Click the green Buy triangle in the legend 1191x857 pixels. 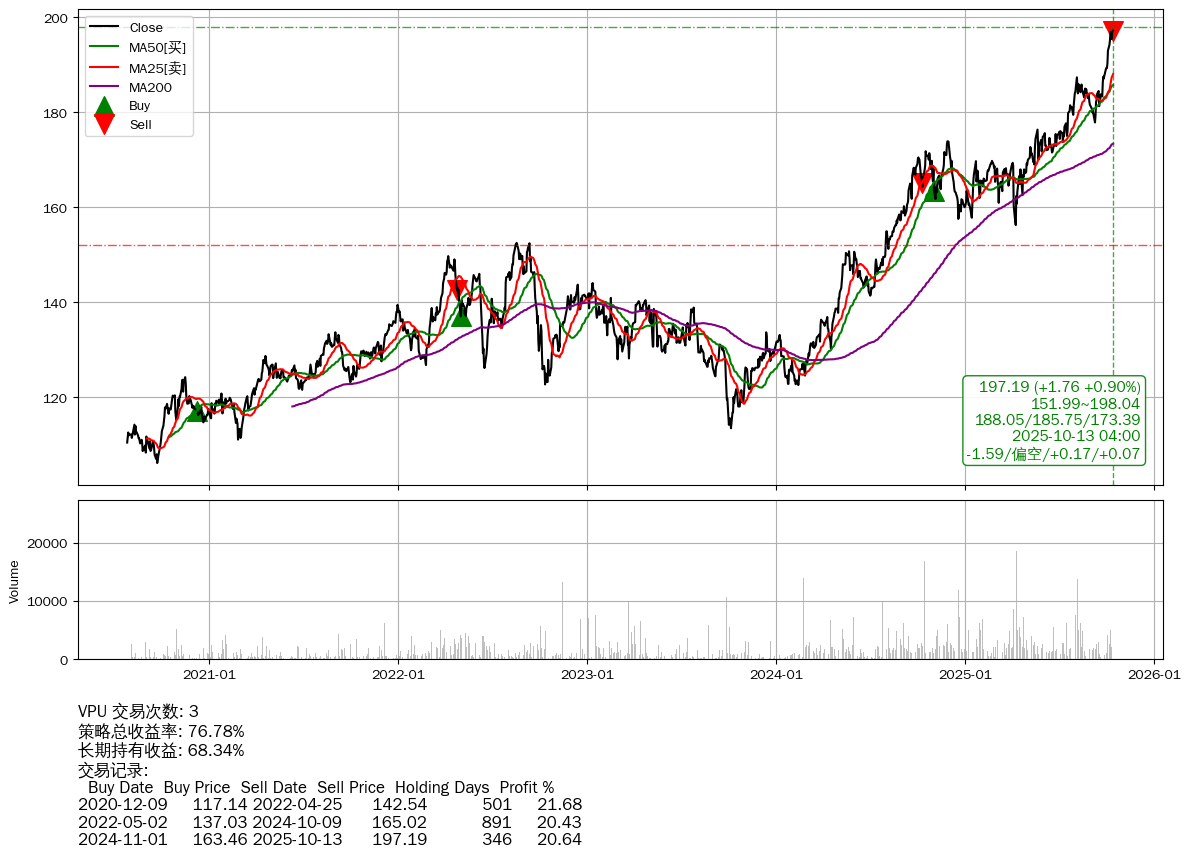104,106
